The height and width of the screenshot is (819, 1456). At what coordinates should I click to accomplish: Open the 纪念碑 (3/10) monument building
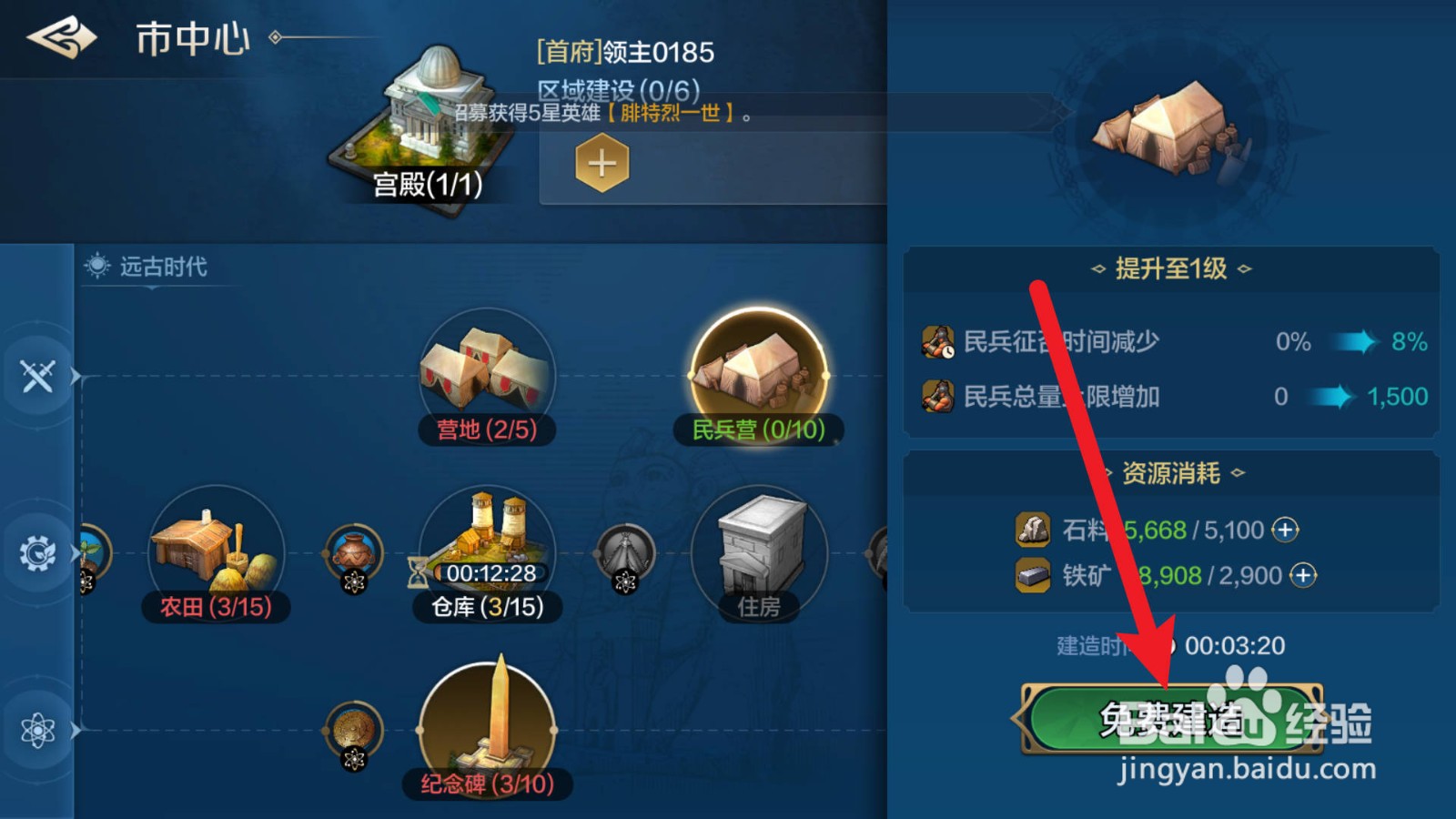click(x=487, y=730)
